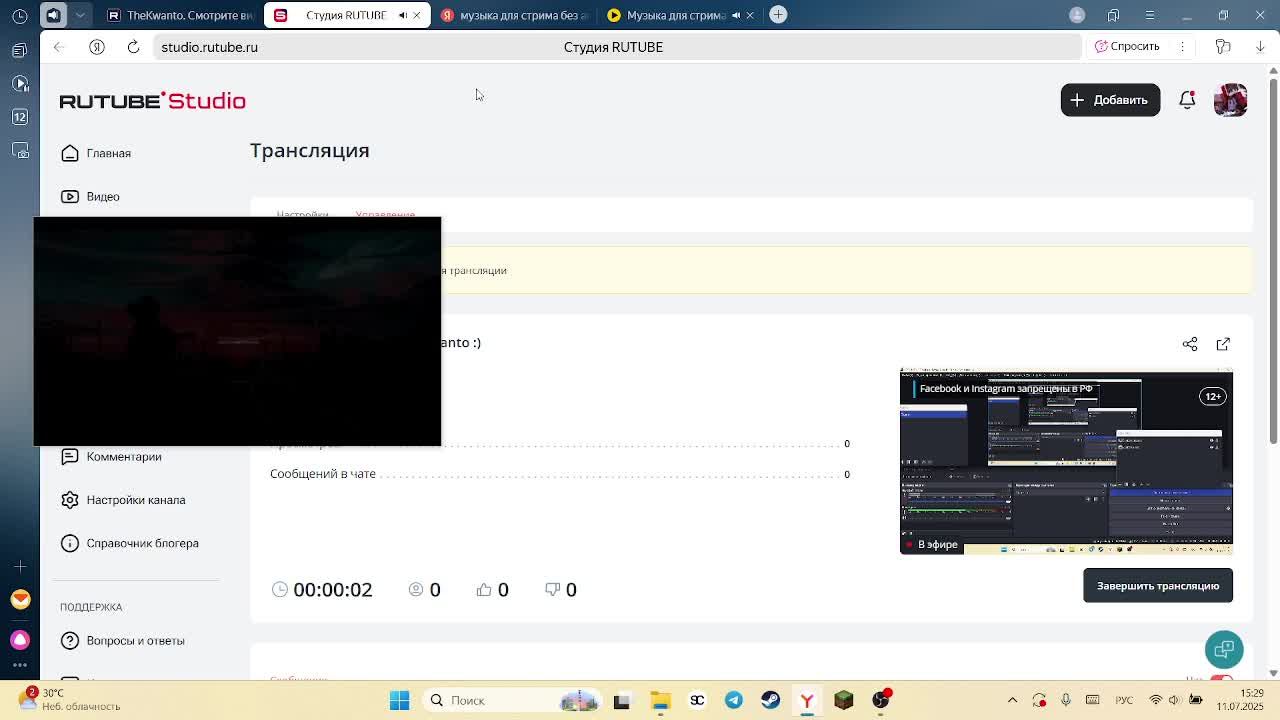Click the microphone icon in system tray
The width and height of the screenshot is (1280, 720).
pyautogui.click(x=1066, y=700)
